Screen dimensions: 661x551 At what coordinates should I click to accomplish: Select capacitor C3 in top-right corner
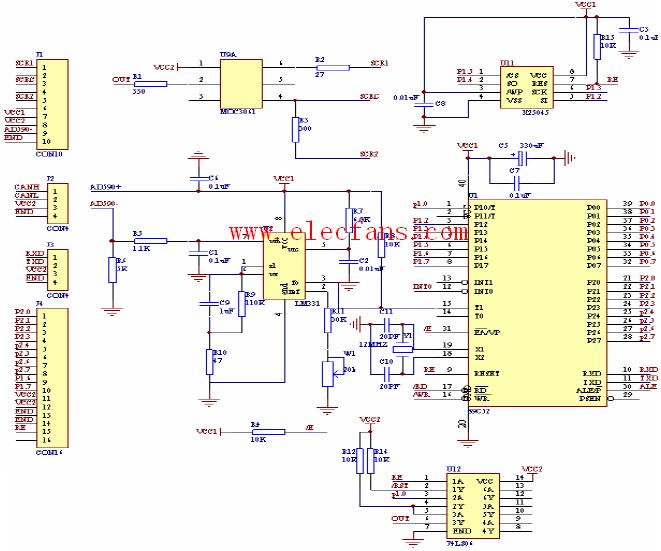click(627, 32)
